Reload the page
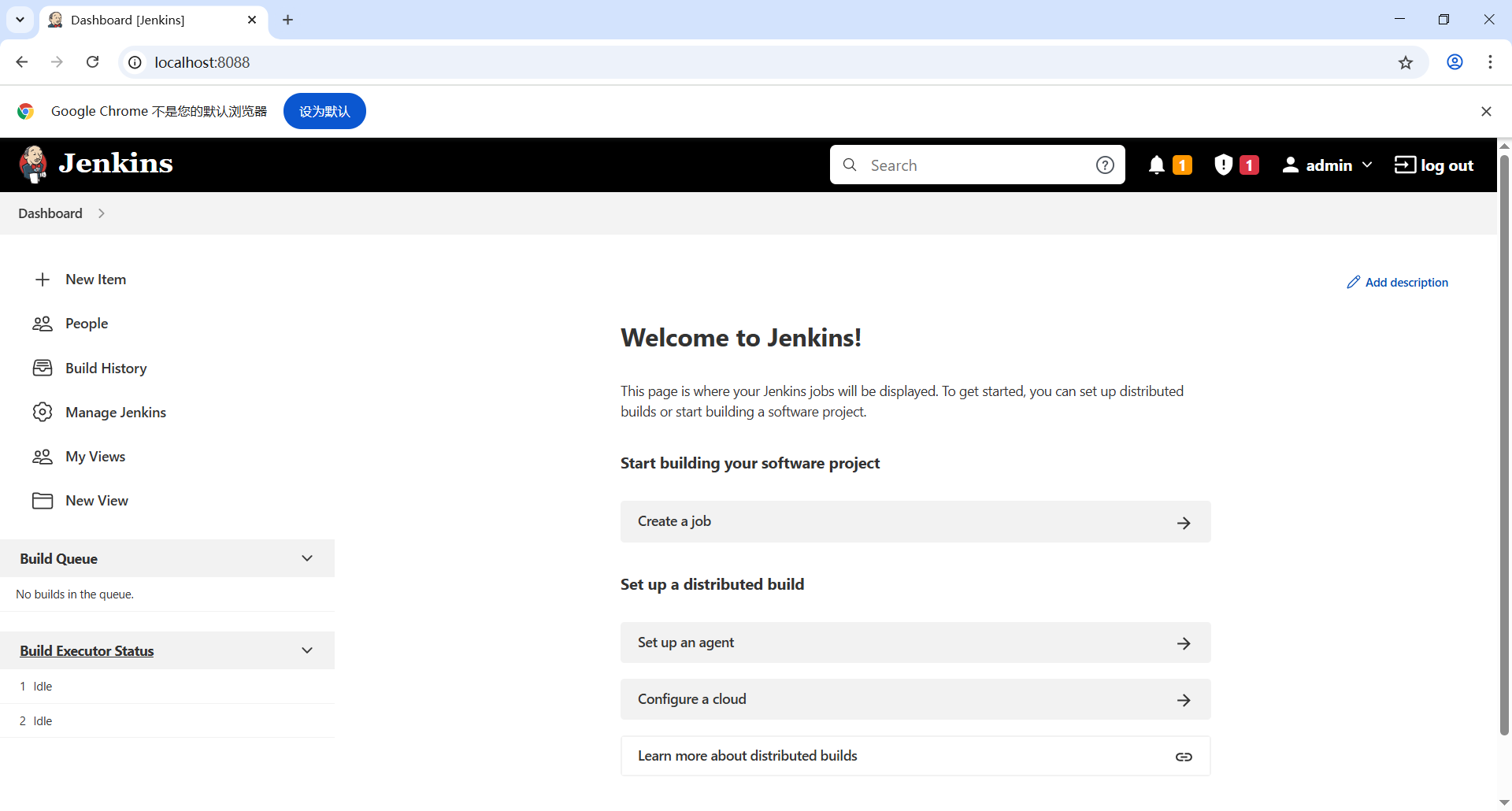This screenshot has width=1512, height=811. tap(92, 62)
